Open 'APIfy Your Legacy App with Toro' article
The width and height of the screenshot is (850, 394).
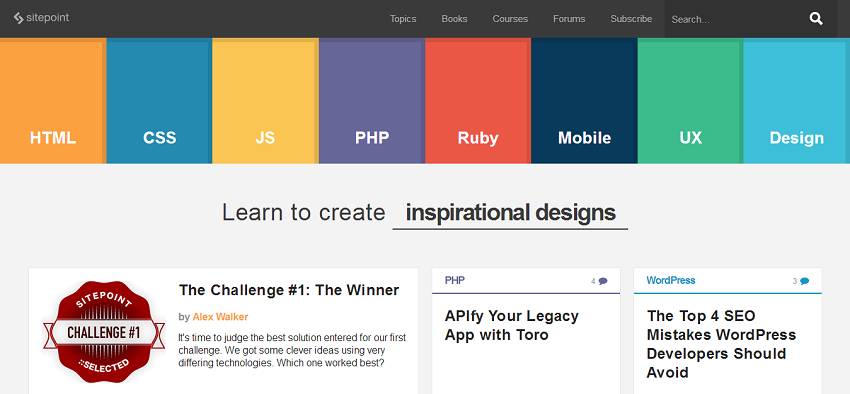pos(511,325)
